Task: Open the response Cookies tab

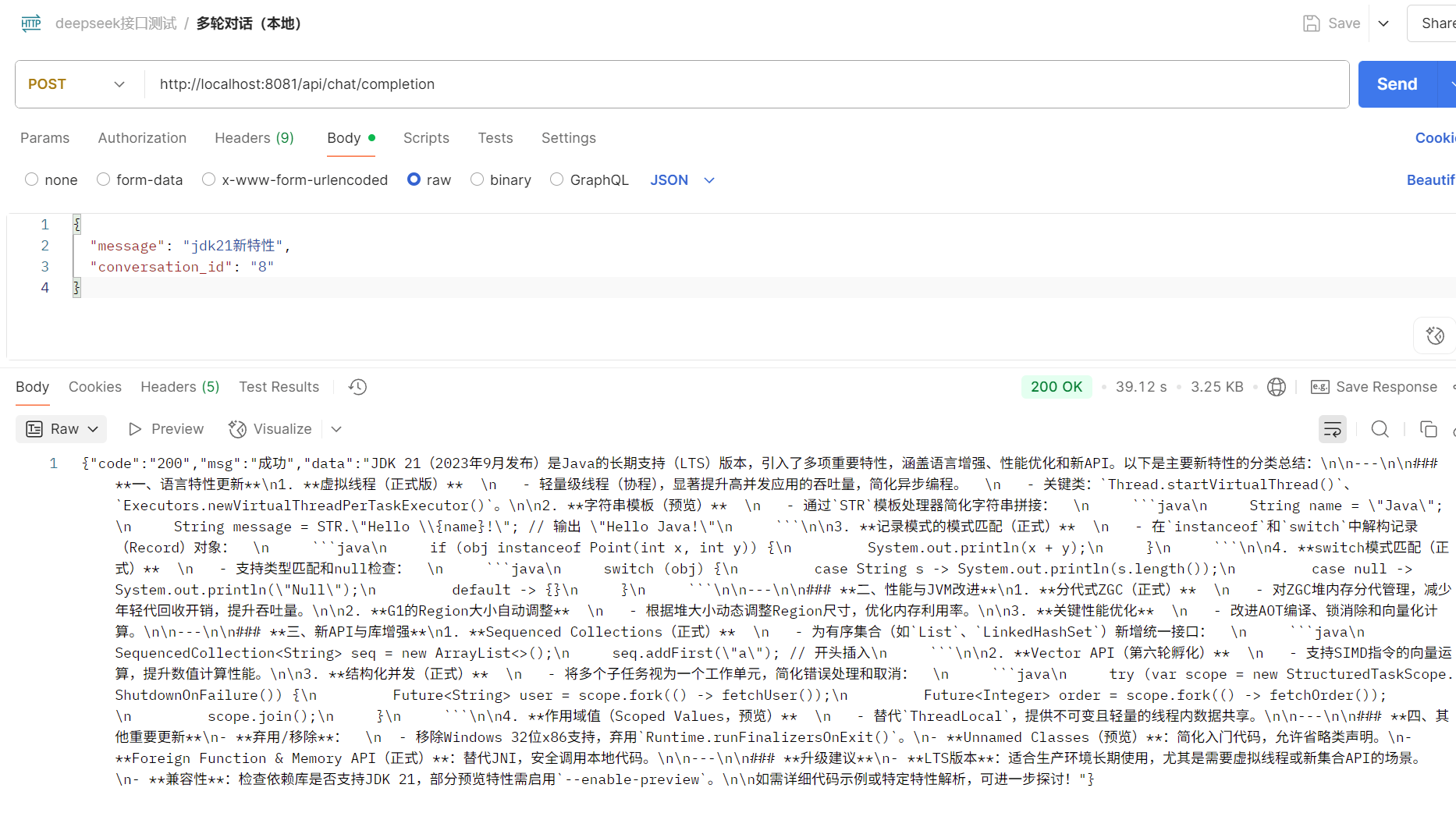Action: [95, 387]
